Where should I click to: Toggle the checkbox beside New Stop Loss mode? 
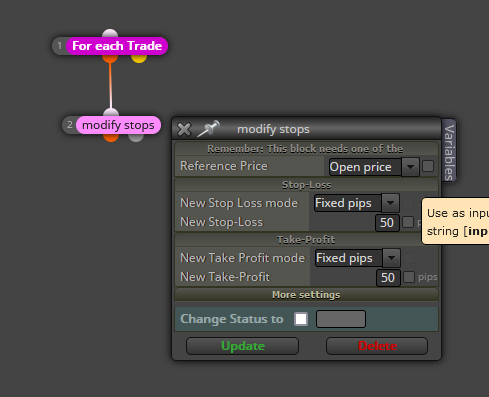pos(408,203)
